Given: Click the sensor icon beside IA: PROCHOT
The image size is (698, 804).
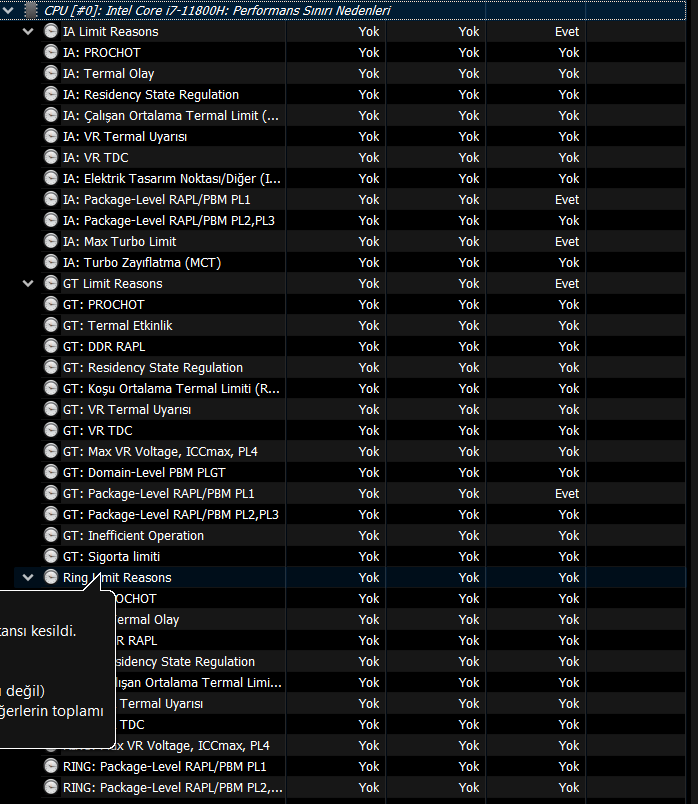Looking at the screenshot, I should (x=51, y=52).
